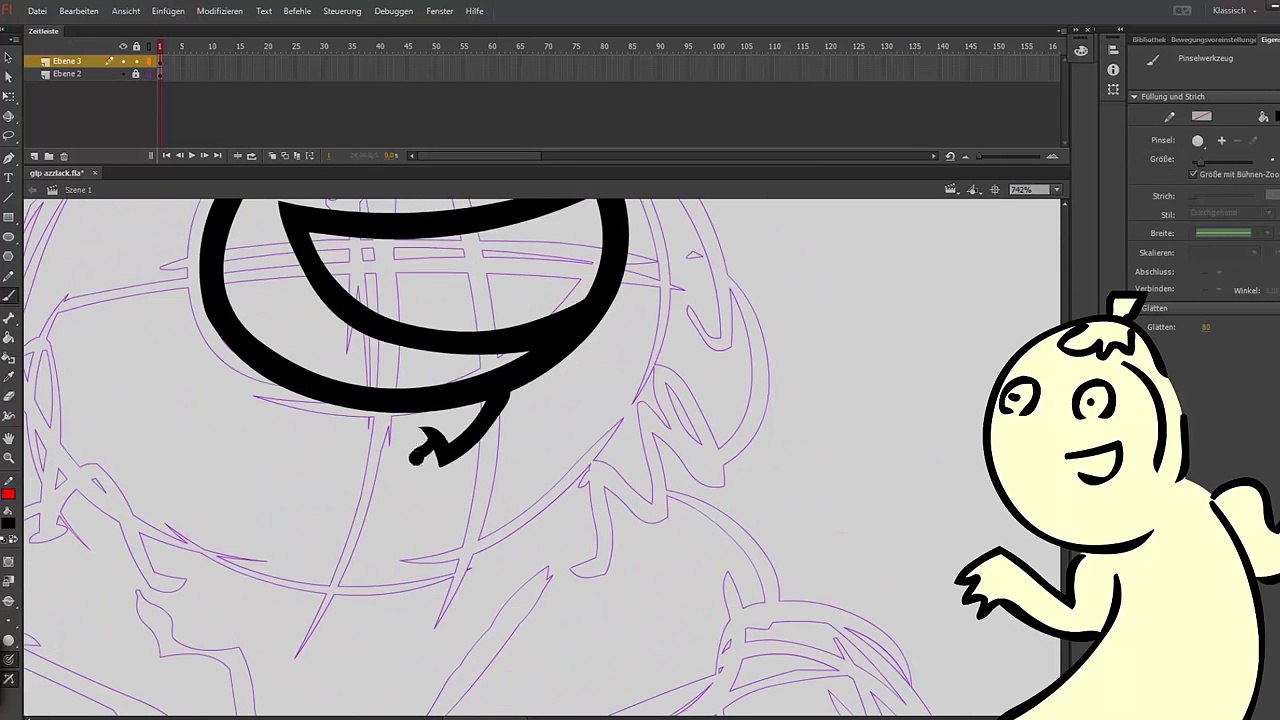Open the Transform panel icon
1280x720 pixels.
[1113, 90]
